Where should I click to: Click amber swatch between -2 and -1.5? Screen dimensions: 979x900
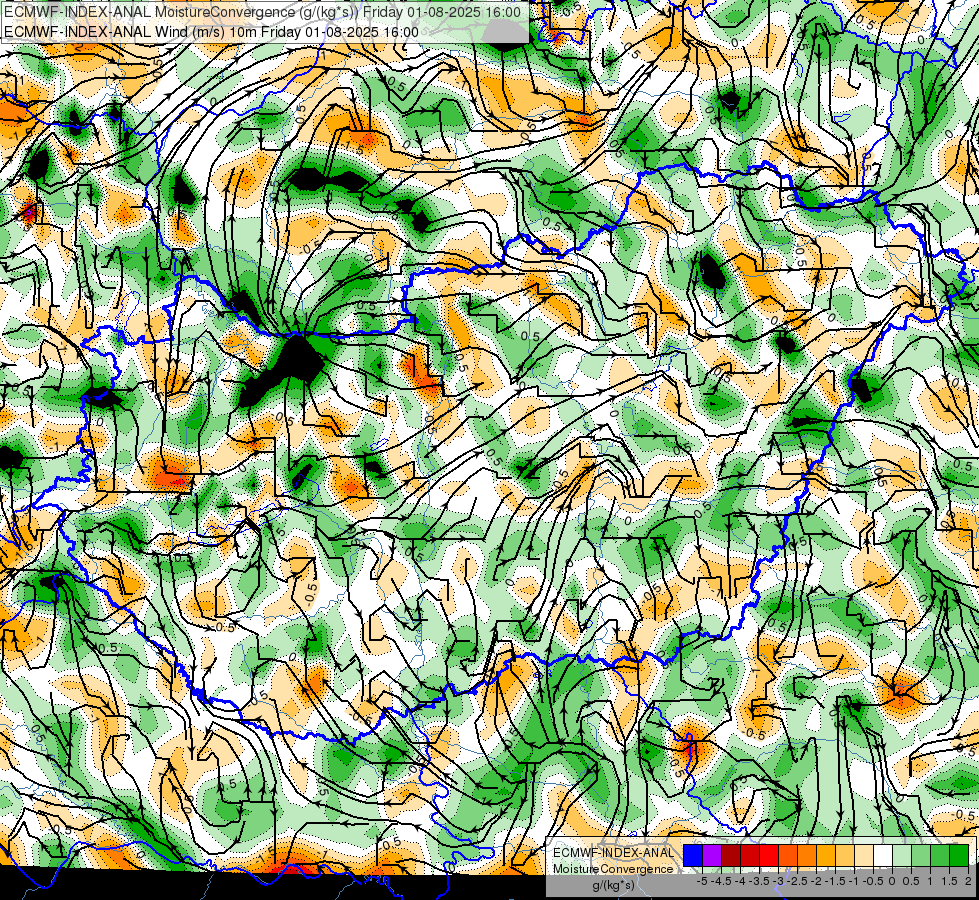[x=826, y=855]
